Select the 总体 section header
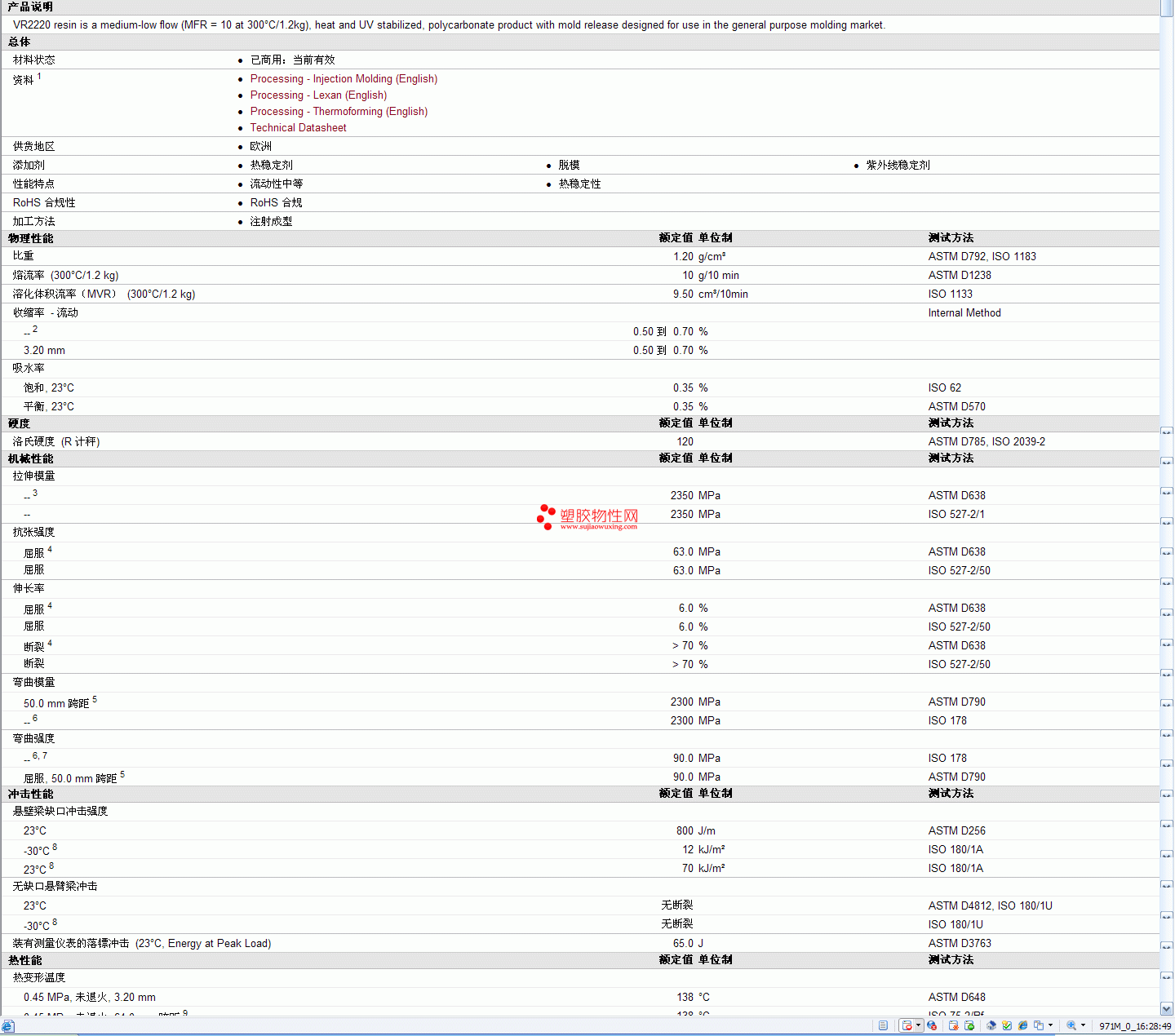This screenshot has width=1175, height=1036. 19,42
